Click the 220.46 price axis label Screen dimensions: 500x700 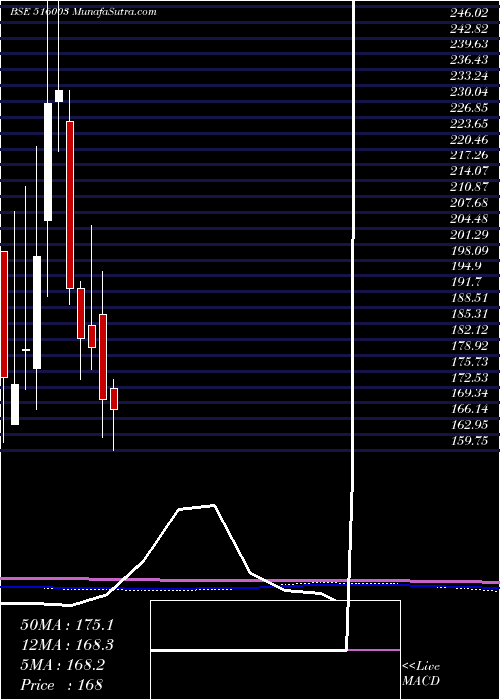click(x=469, y=140)
